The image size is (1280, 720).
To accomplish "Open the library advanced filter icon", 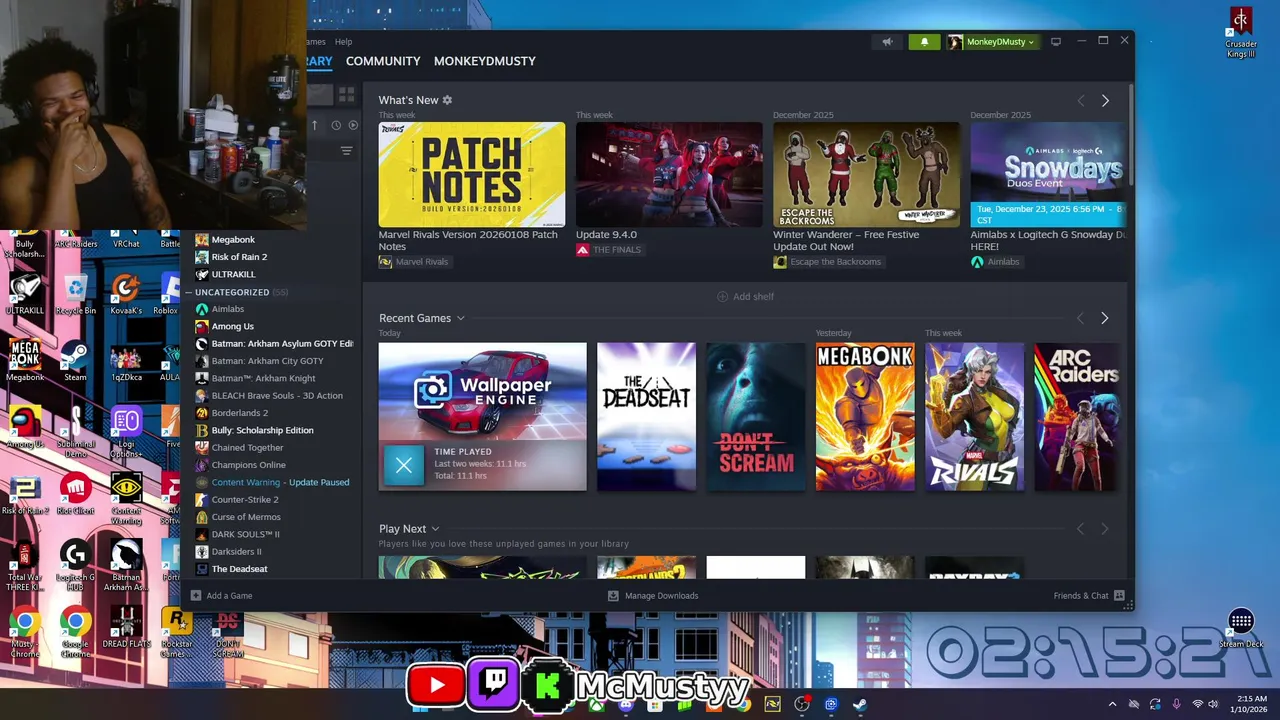I will 346,151.
